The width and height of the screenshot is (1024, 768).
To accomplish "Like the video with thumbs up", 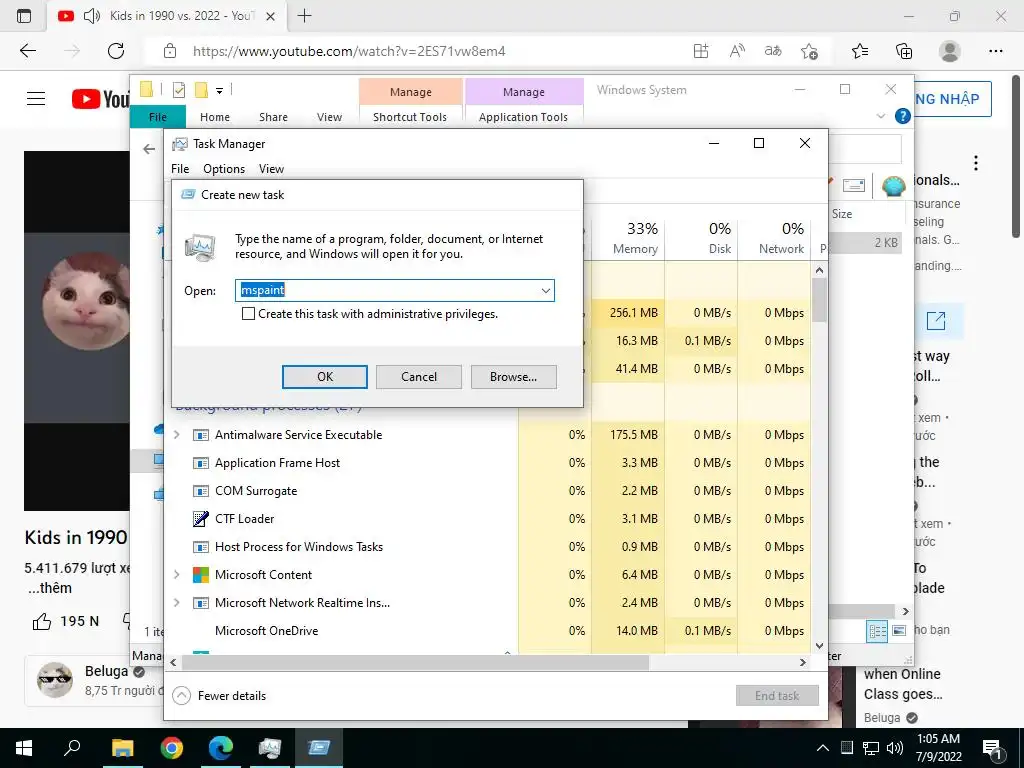I will click(42, 621).
